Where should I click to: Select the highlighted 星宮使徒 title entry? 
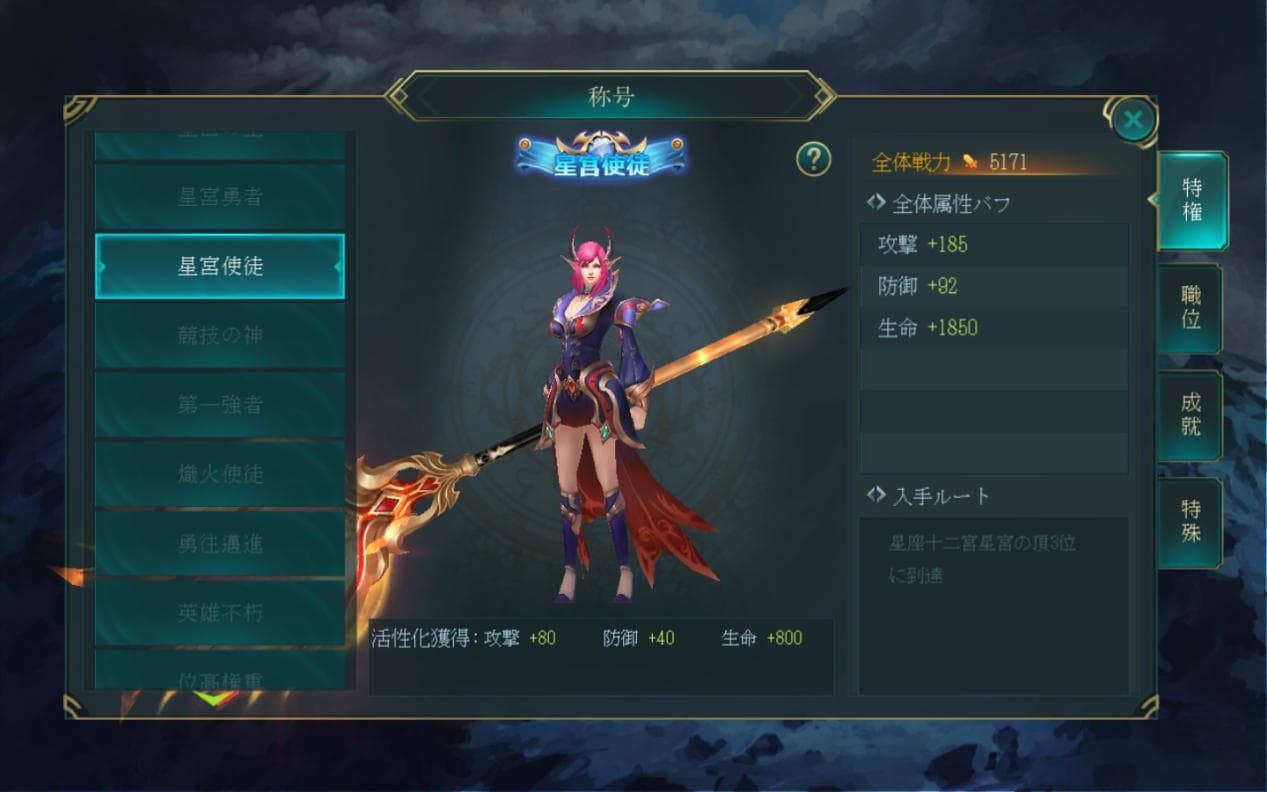[x=220, y=266]
